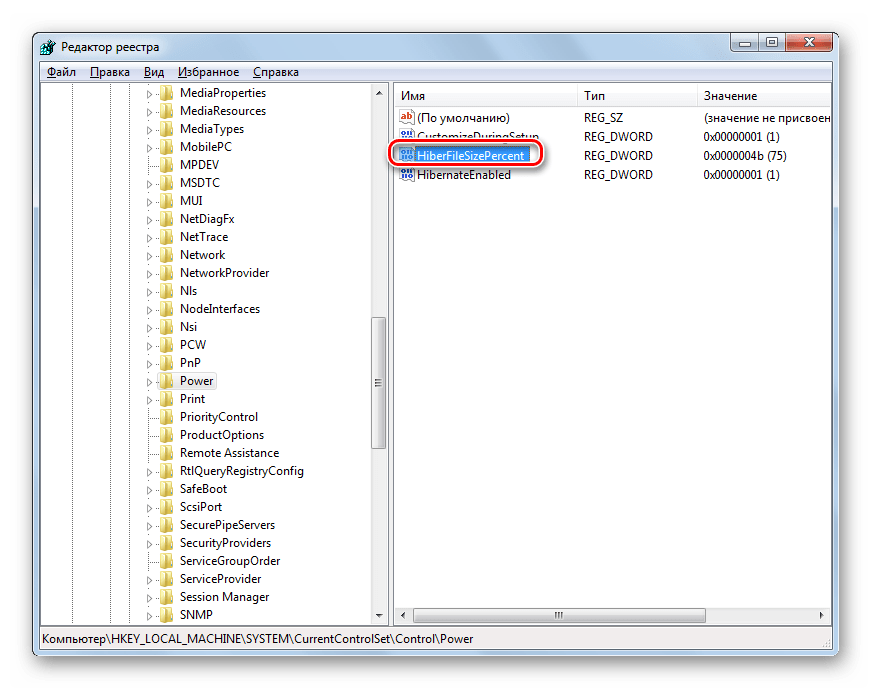This screenshot has width=872, height=689.
Task: Select the HibernateEnabled value name
Action: 464,175
